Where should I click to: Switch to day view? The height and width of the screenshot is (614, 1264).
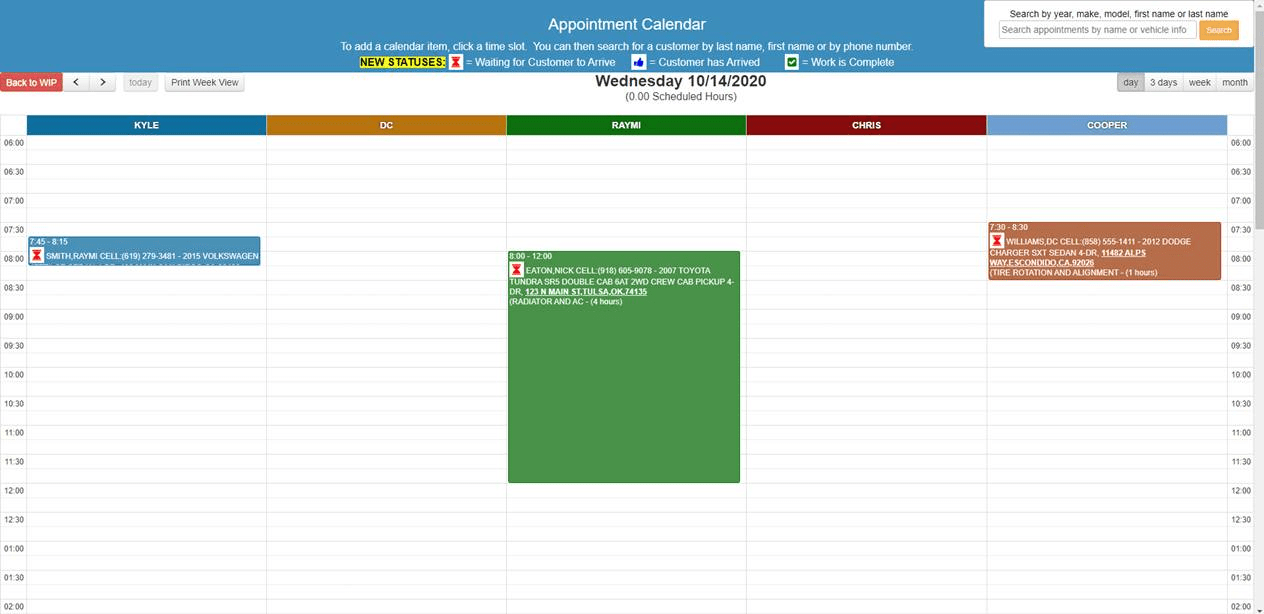pyautogui.click(x=1131, y=82)
